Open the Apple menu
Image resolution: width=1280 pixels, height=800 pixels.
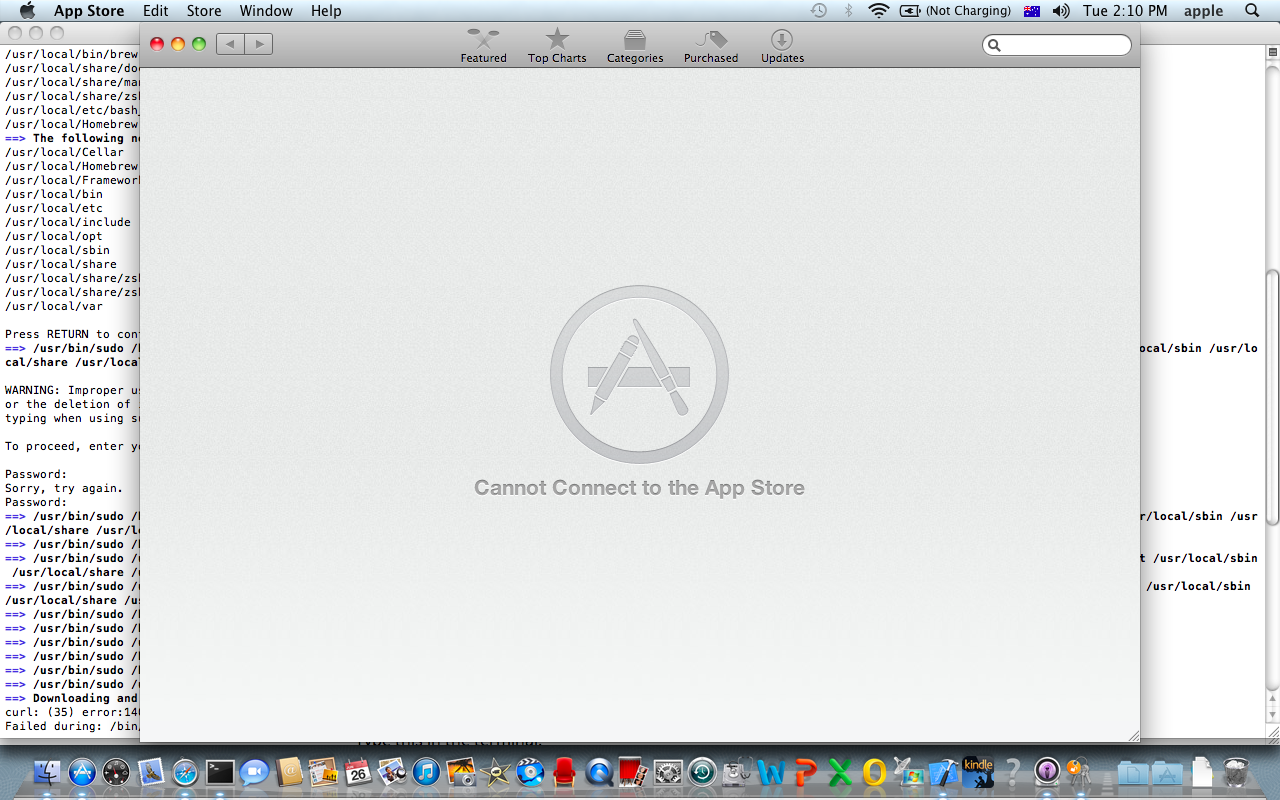coord(27,11)
